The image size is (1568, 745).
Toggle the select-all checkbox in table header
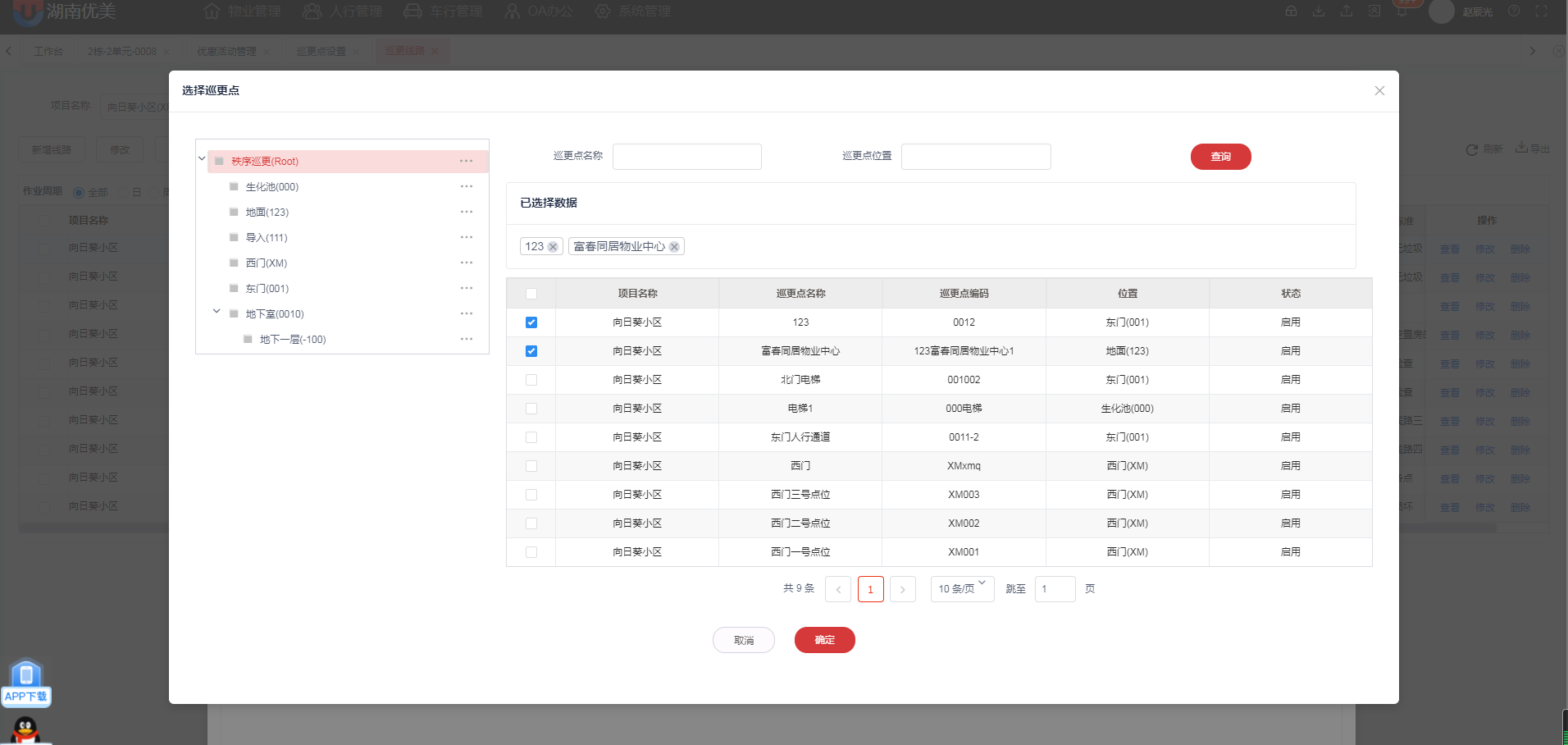(x=531, y=294)
